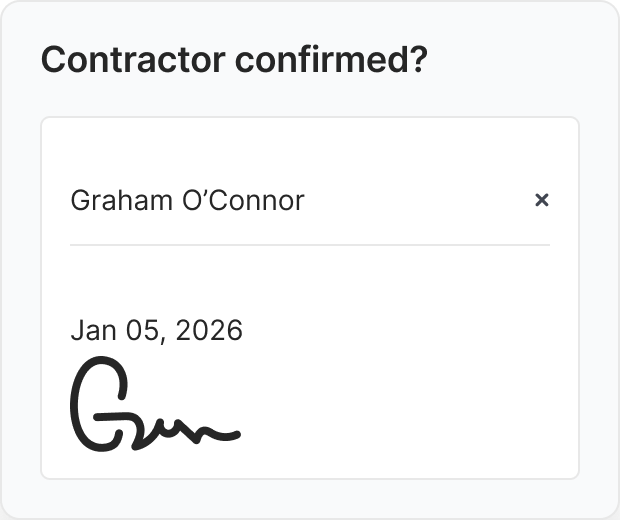Click the first name 'Graham'
Screen dimensions: 620x520
pos(104,200)
